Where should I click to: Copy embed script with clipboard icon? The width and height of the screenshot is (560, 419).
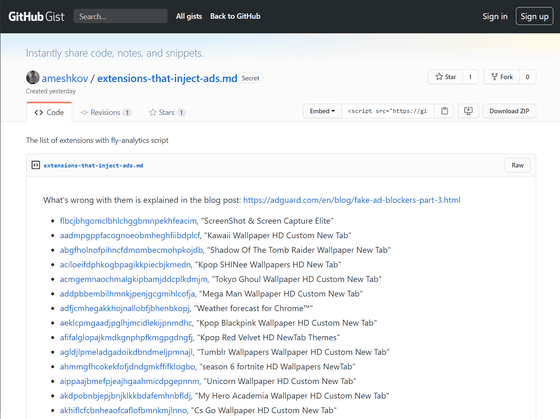coord(444,111)
